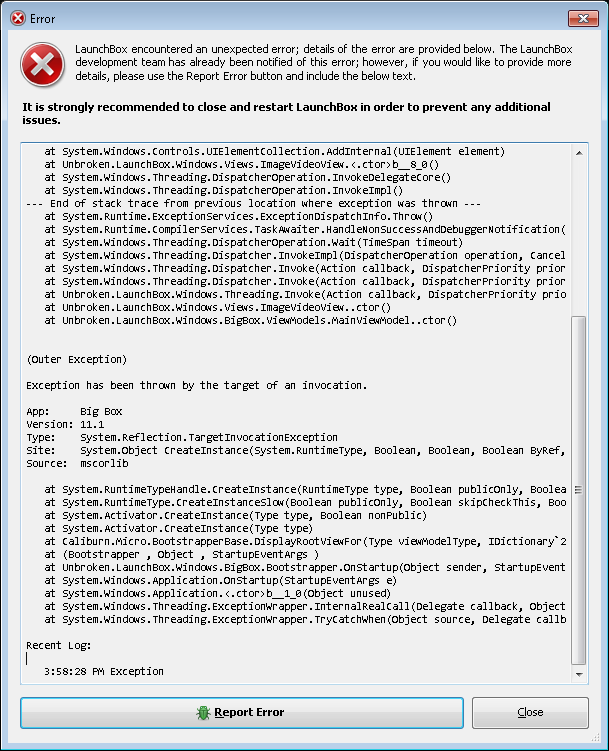Click the Report Error button
This screenshot has height=751, width=609.
[242, 713]
